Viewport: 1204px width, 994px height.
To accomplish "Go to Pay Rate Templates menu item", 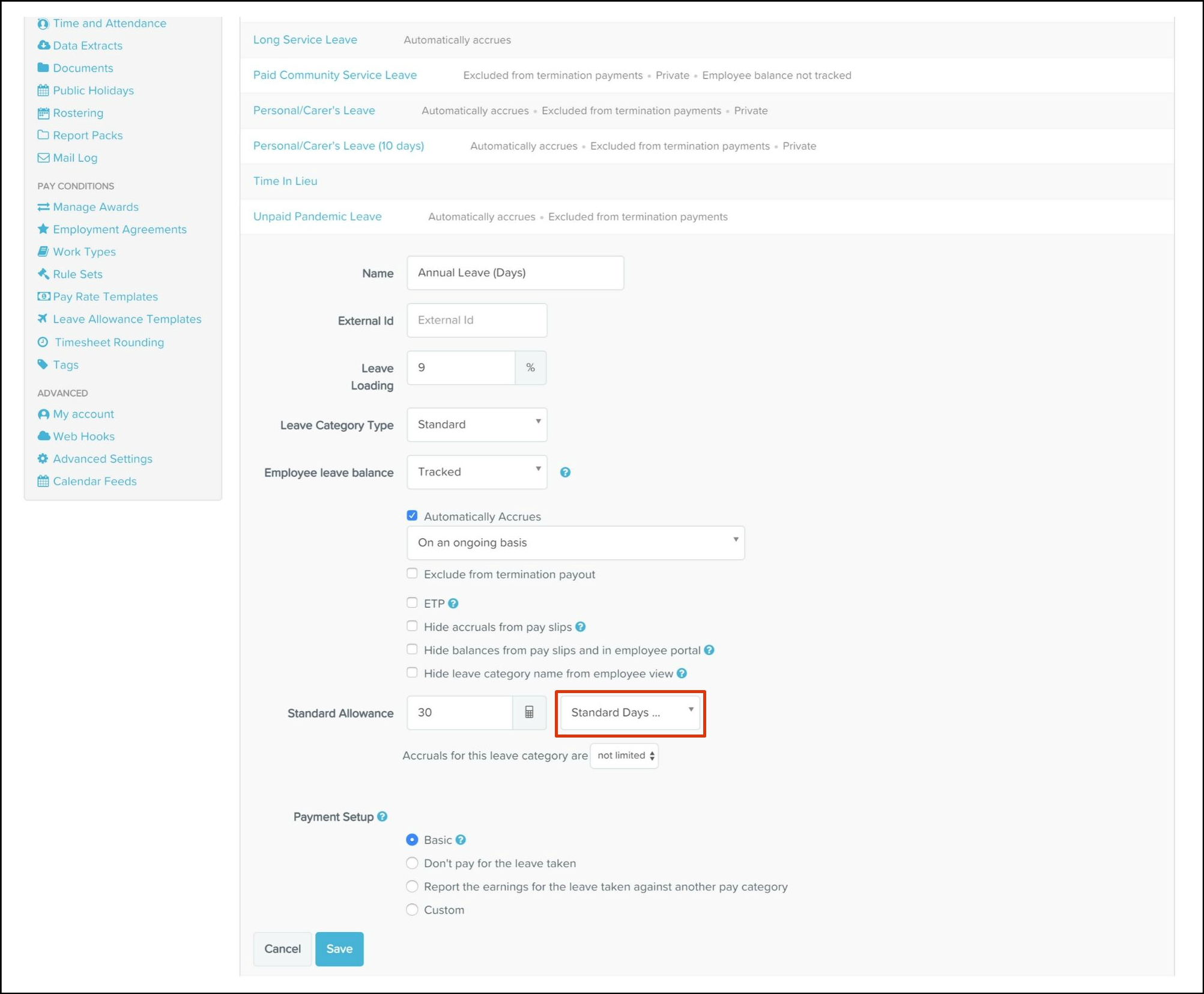I will click(105, 296).
